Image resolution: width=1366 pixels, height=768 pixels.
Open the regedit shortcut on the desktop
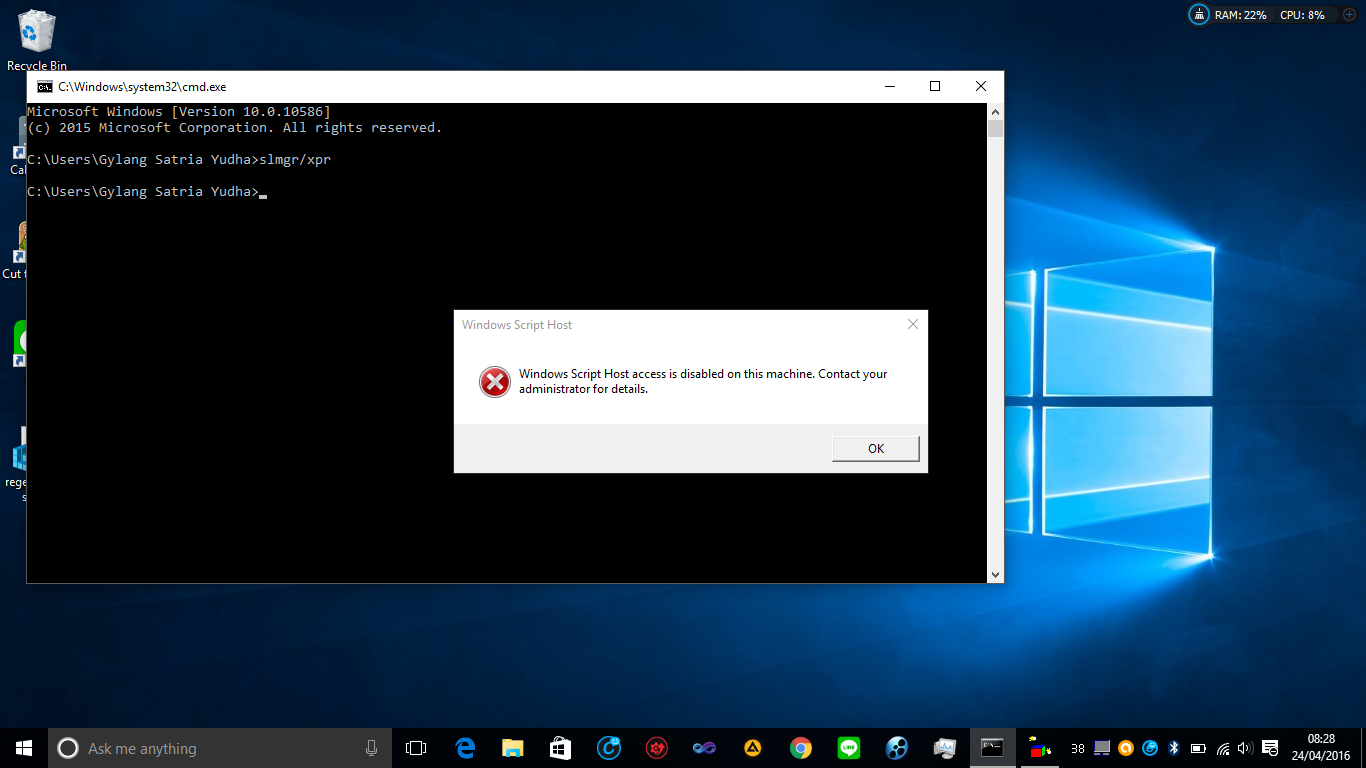20,455
